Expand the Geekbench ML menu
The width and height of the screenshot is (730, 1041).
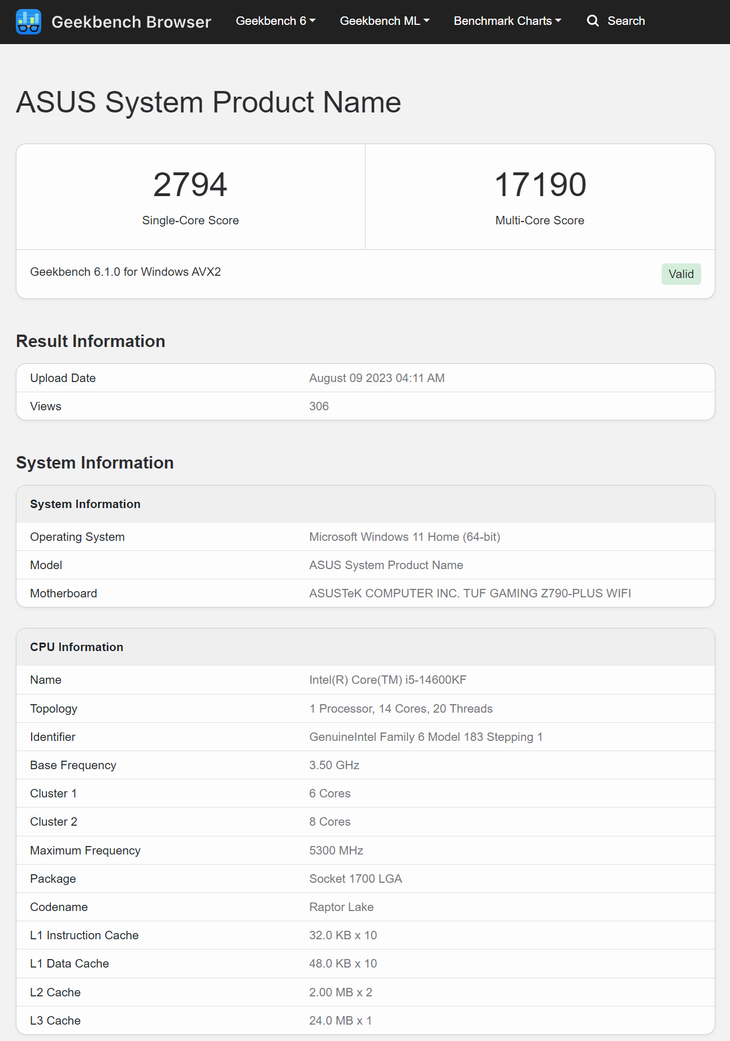point(384,21)
